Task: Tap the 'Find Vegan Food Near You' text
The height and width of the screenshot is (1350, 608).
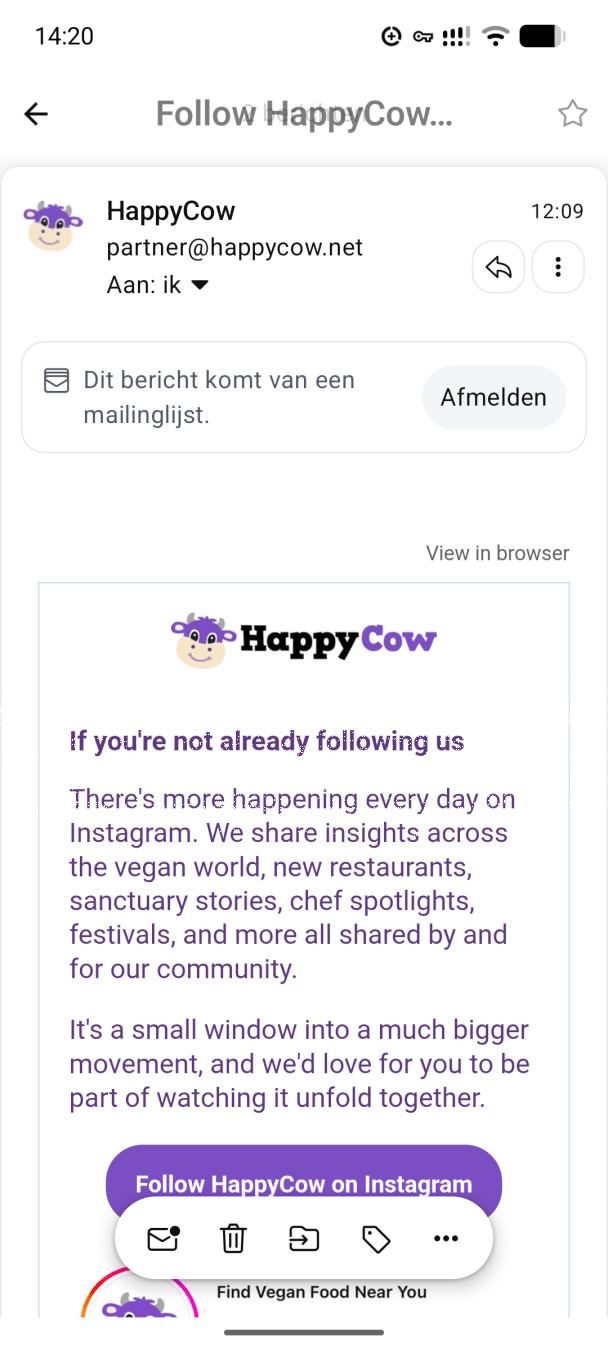Action: [x=322, y=1292]
